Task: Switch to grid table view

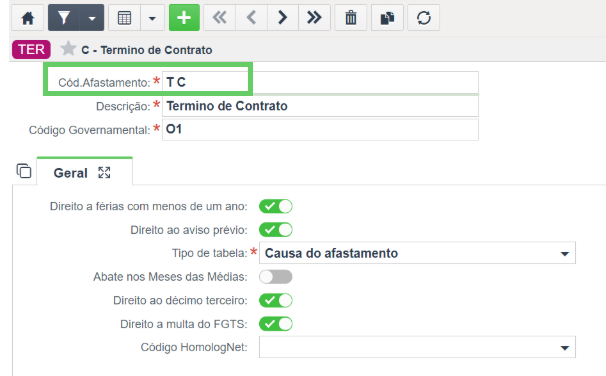Action: [124, 18]
